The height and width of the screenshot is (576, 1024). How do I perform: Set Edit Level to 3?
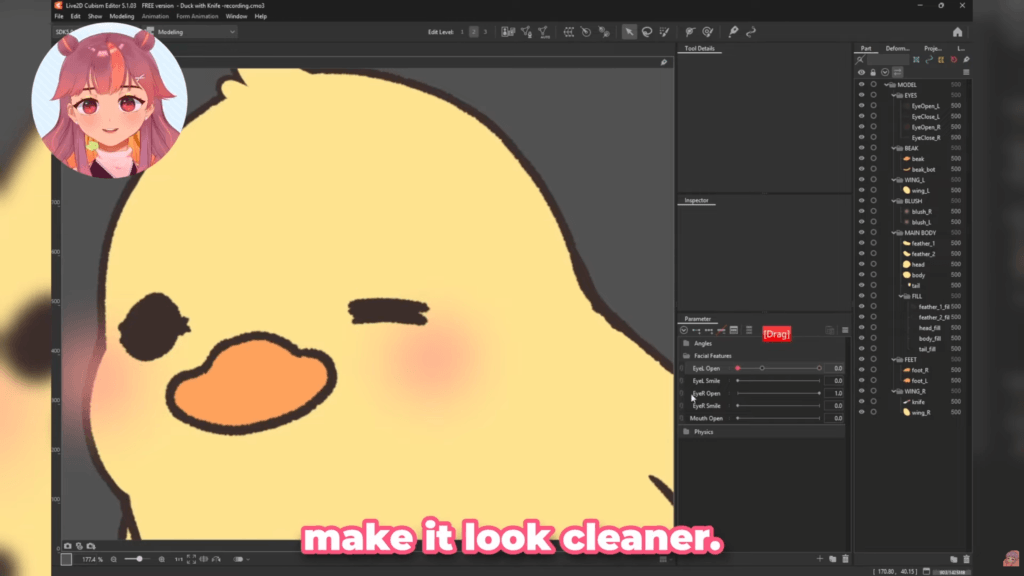[485, 32]
